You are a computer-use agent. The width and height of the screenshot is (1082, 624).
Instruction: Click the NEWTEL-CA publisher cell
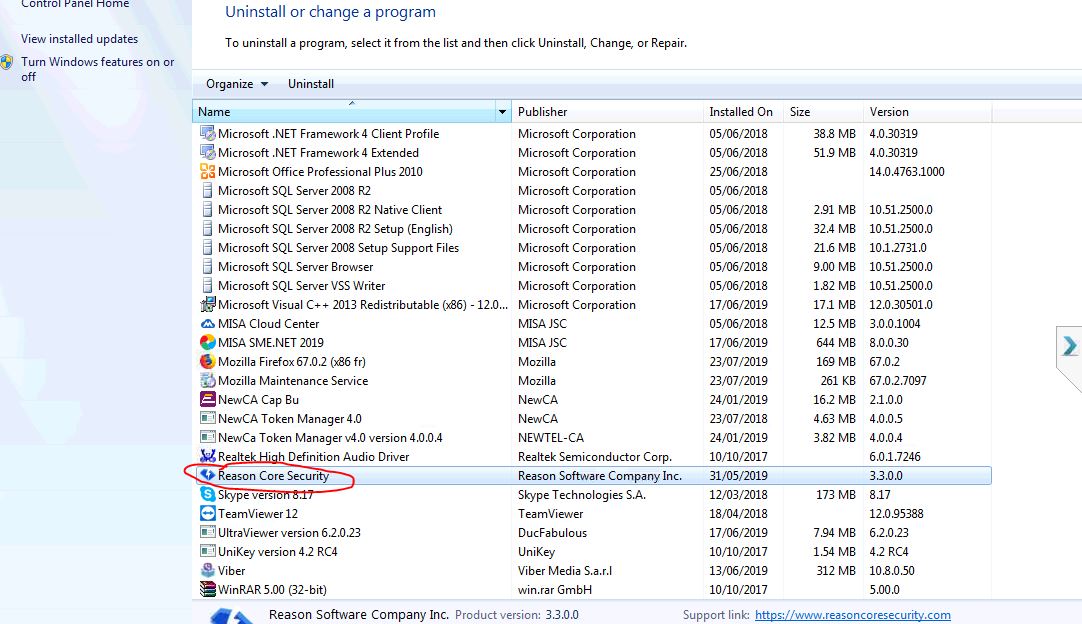[x=551, y=438]
